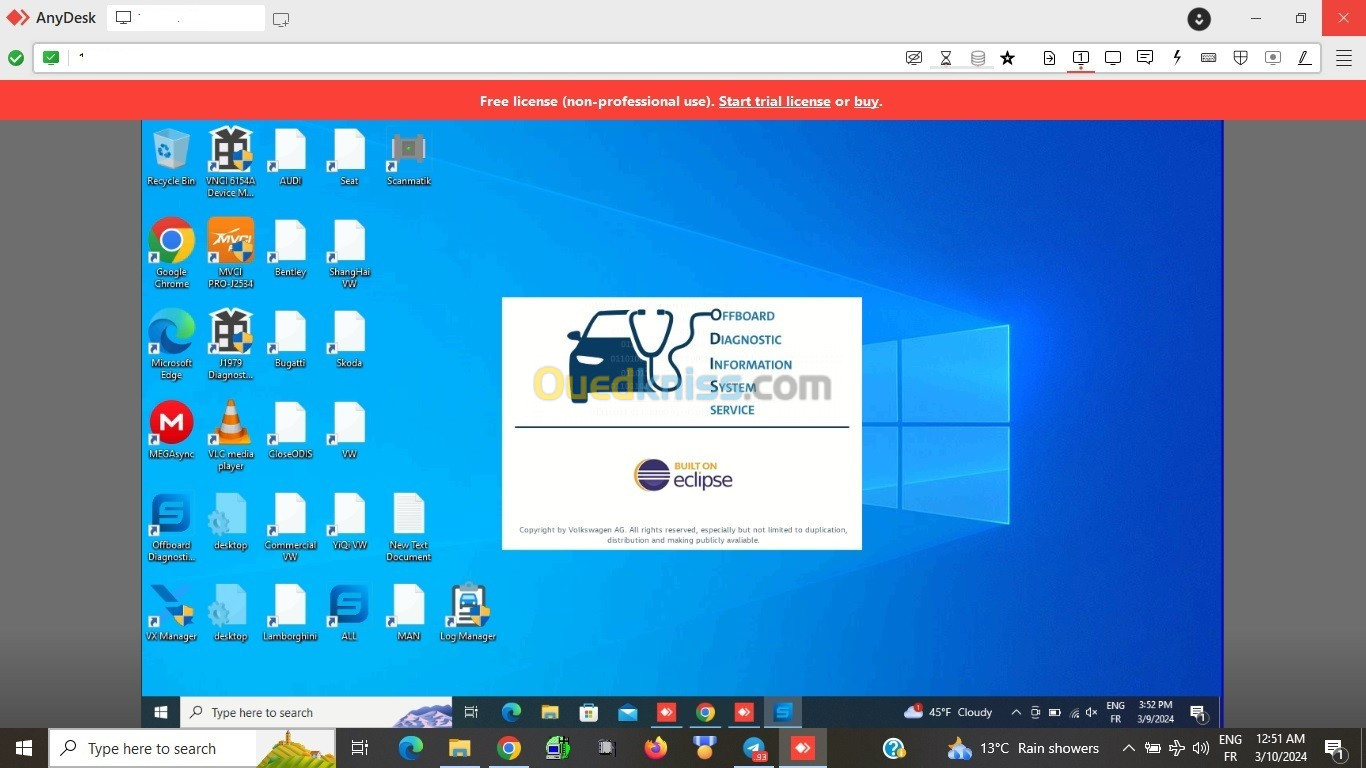Open Microsoft Store on remote taskbar
This screenshot has width=1366, height=768.
(589, 712)
